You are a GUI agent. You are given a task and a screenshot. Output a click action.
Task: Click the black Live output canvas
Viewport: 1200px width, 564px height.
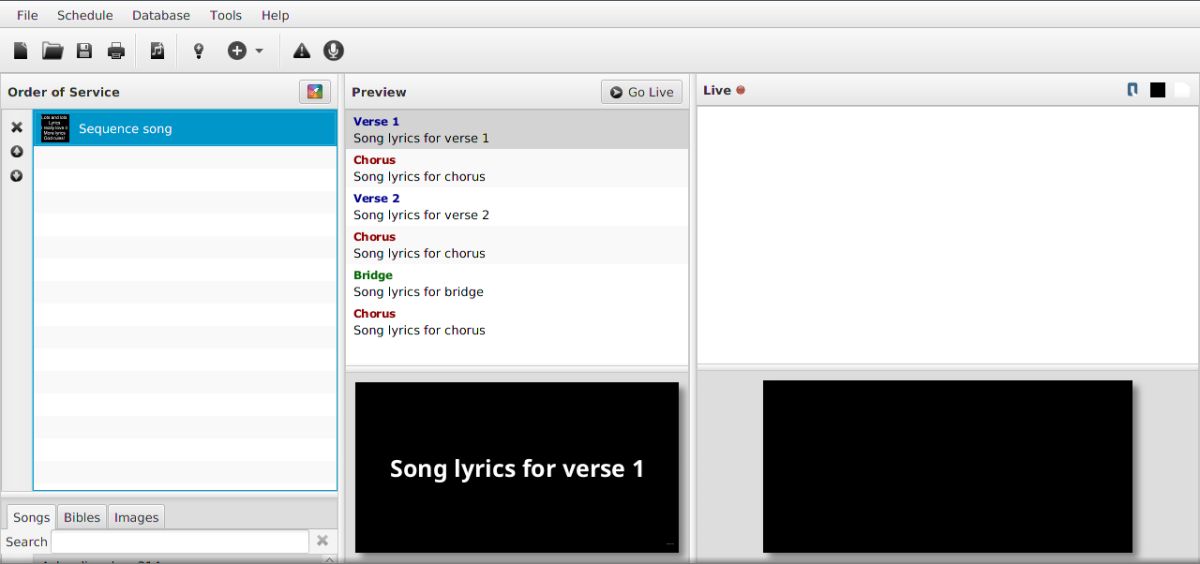click(x=948, y=466)
